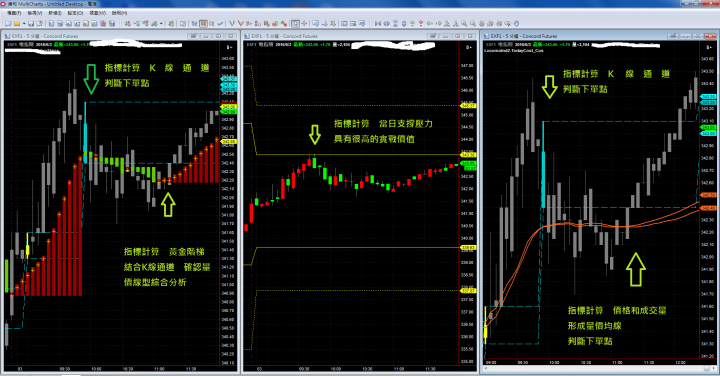Click the MultiCharts application icon in title bar

4,4
